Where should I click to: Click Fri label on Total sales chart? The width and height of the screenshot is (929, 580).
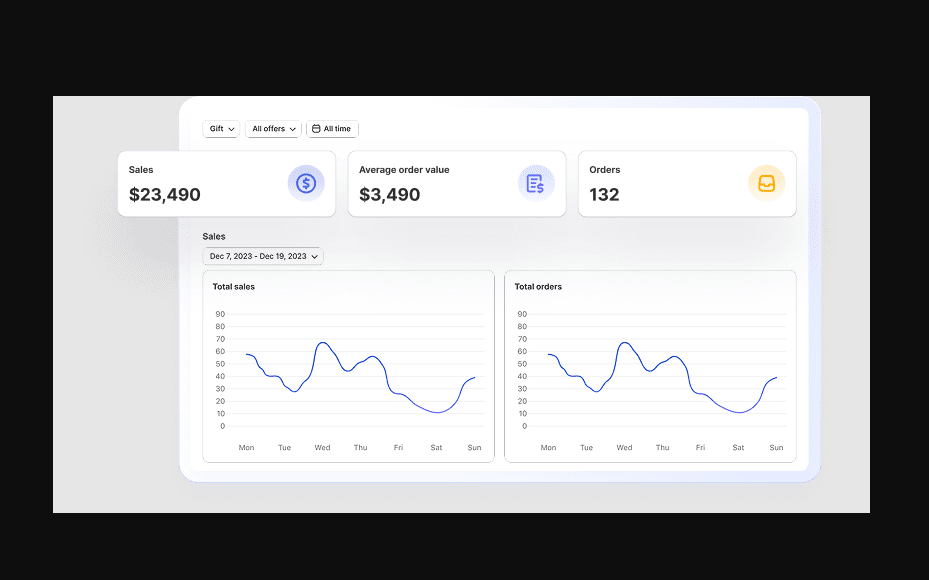coord(398,447)
